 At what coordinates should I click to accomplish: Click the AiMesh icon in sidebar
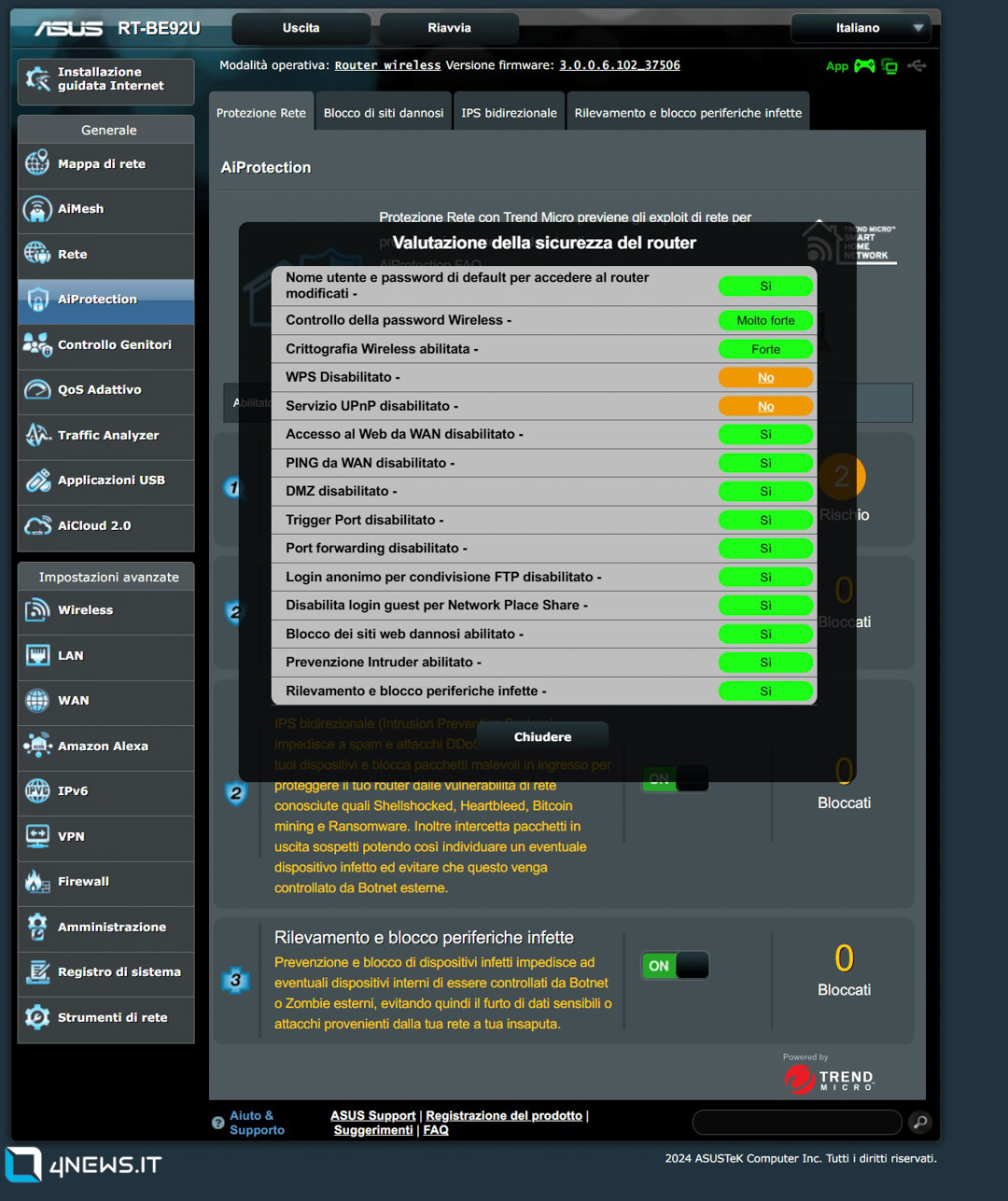pos(37,209)
